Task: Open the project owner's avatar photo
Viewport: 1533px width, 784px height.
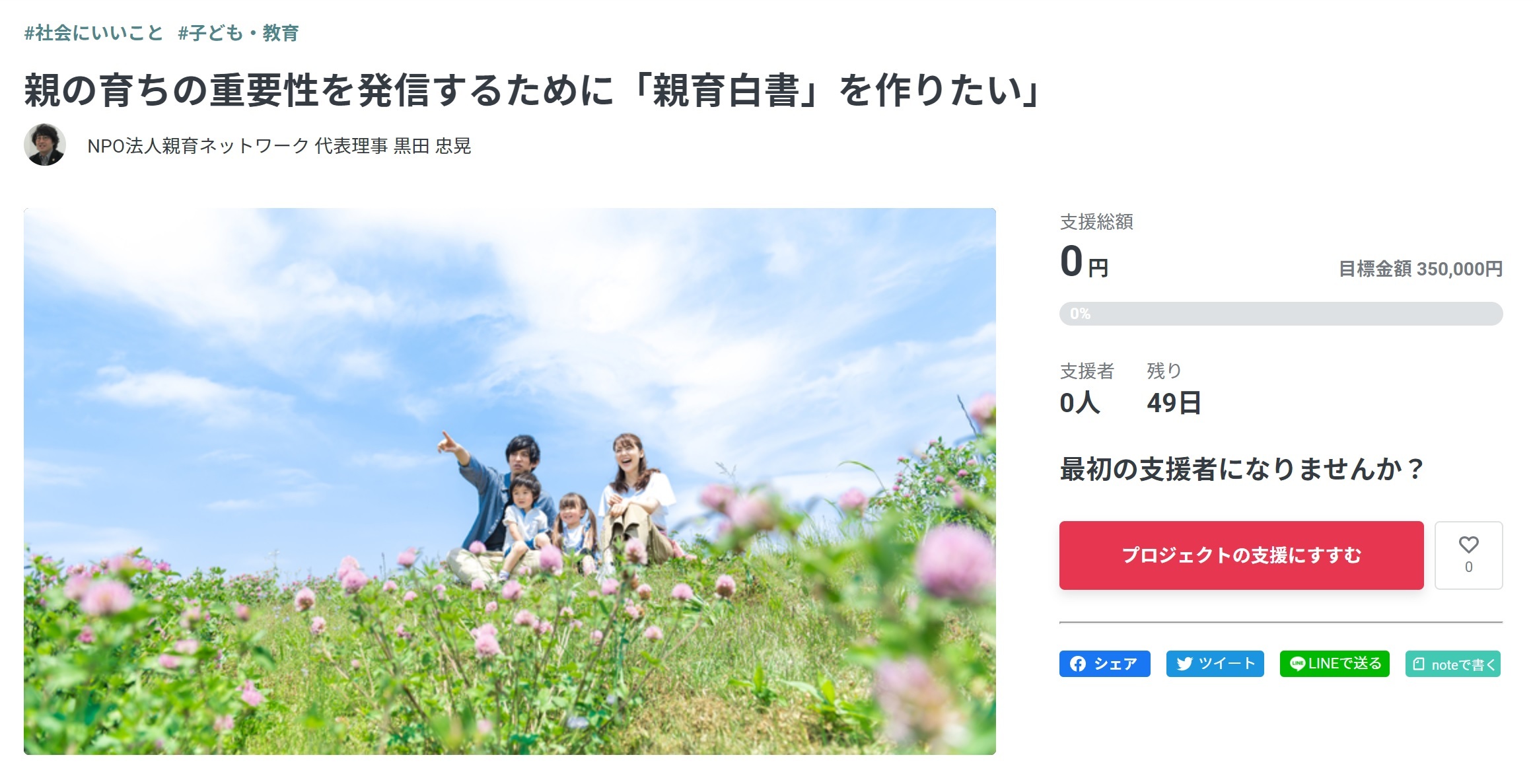Action: [x=45, y=145]
